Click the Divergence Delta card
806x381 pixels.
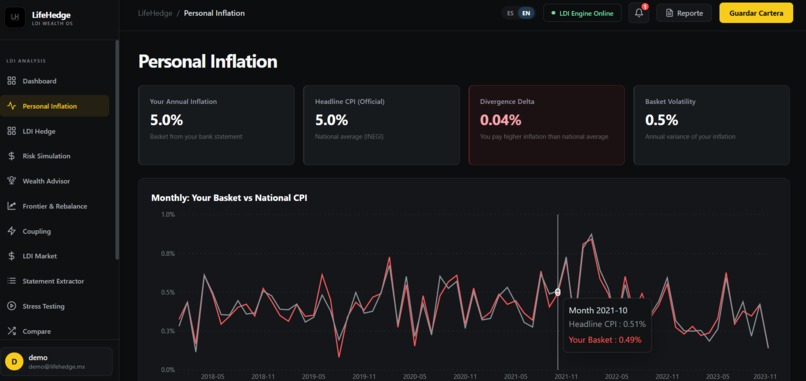[x=546, y=125]
